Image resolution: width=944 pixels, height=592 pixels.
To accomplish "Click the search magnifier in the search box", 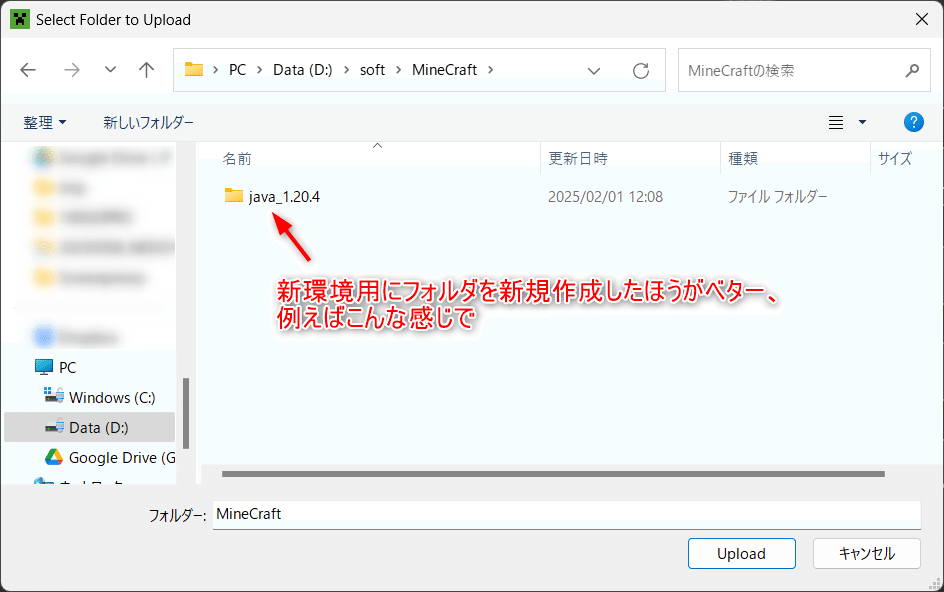I will 911,70.
